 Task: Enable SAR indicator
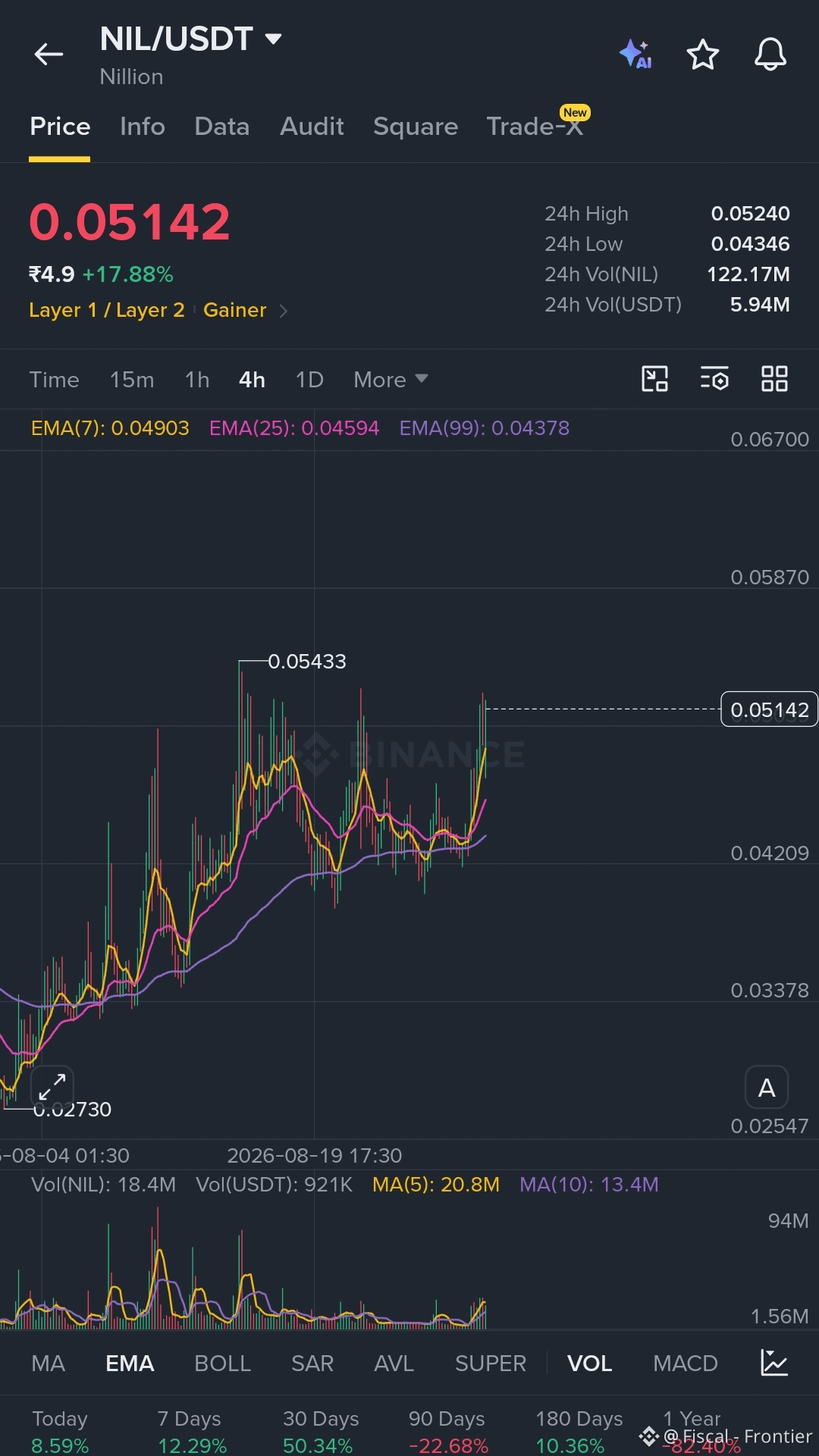tap(312, 1364)
